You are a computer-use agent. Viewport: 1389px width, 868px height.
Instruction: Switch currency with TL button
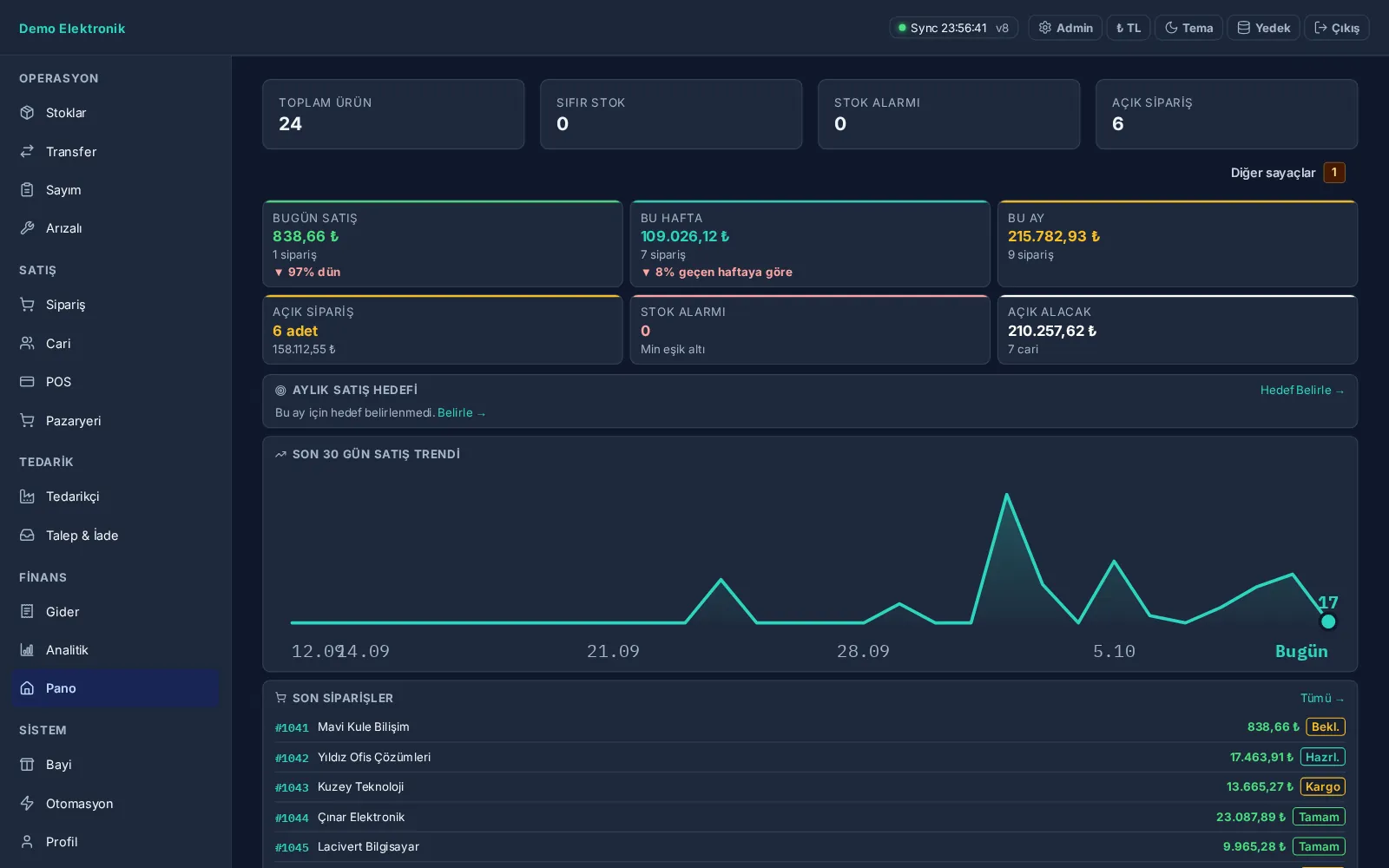(x=1129, y=28)
